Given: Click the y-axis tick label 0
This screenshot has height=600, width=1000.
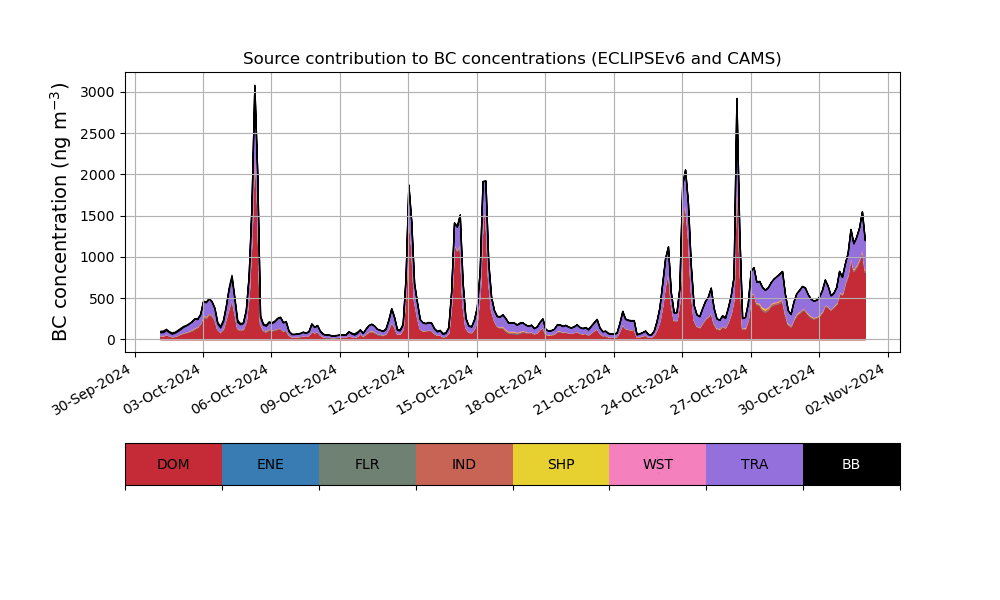Looking at the screenshot, I should point(112,340).
